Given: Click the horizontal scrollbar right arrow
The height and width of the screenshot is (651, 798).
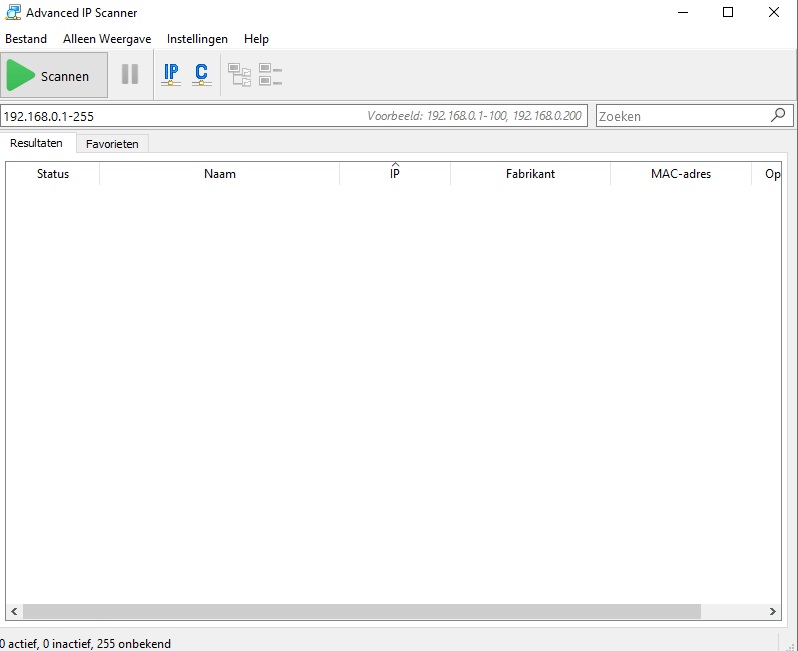Looking at the screenshot, I should (x=773, y=611).
